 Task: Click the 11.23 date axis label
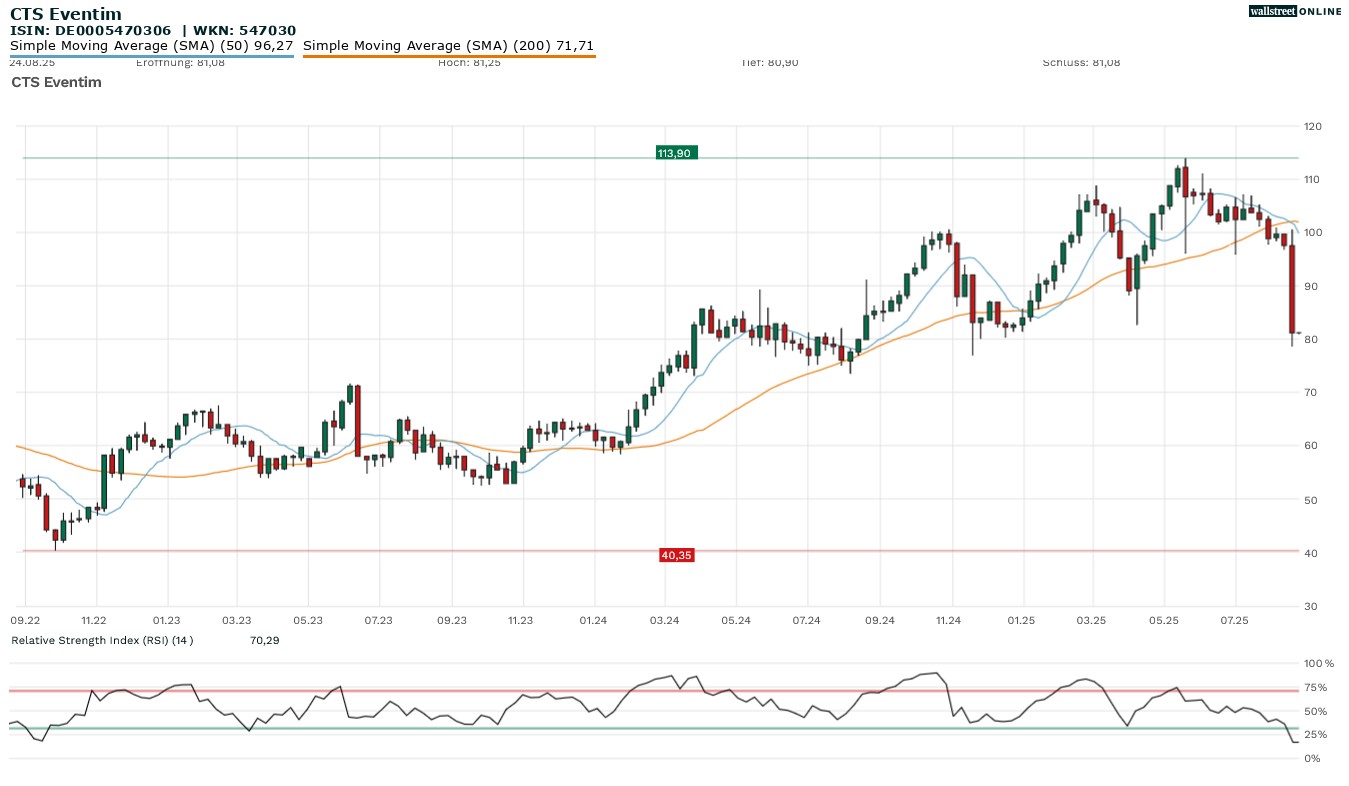coord(521,621)
